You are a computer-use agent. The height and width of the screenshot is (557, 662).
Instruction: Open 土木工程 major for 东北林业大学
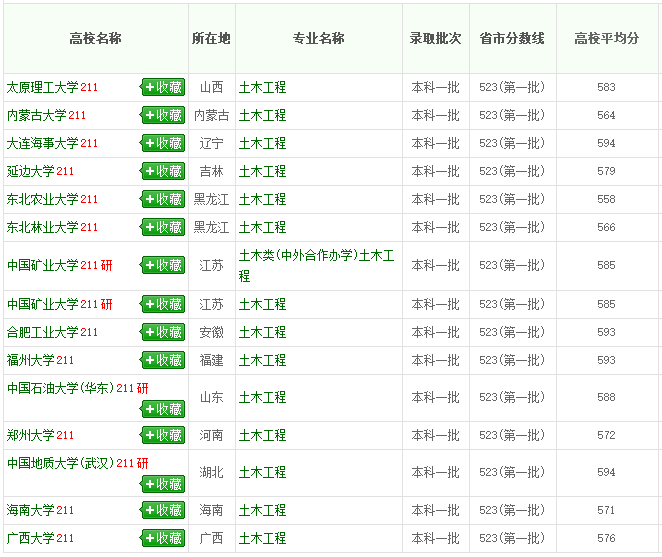[262, 227]
